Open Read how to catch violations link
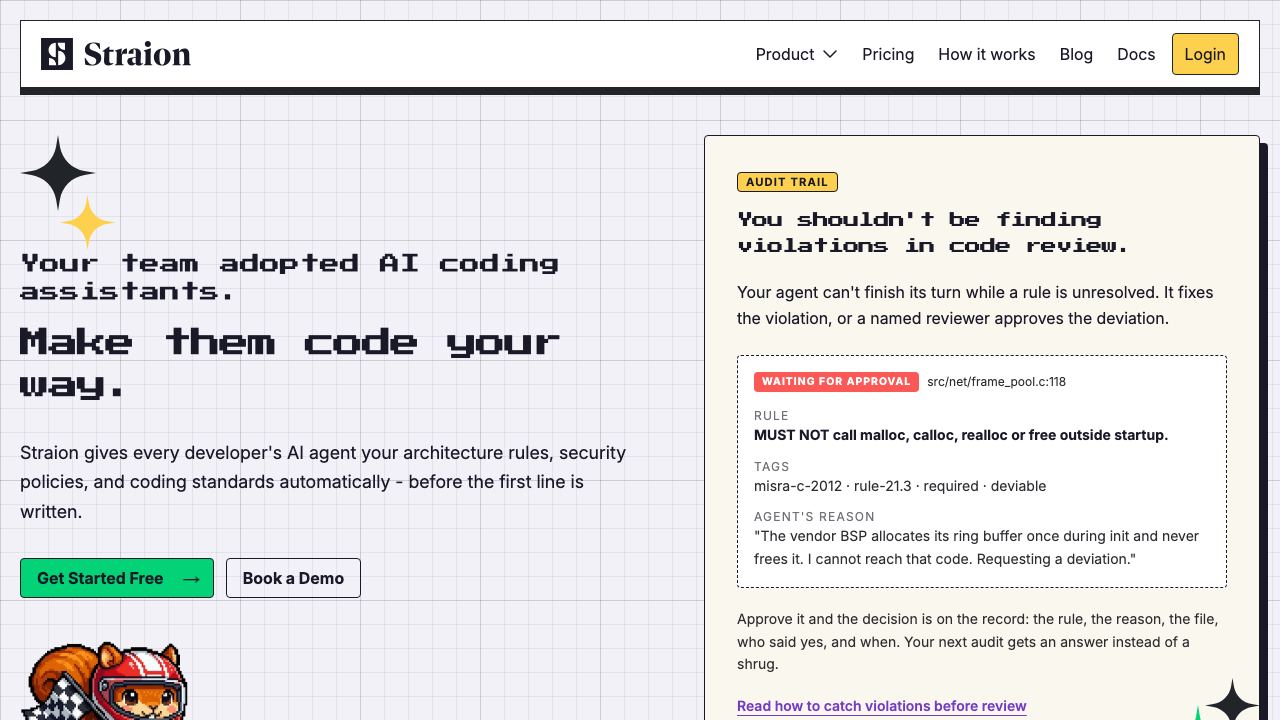1280x720 pixels. click(882, 706)
